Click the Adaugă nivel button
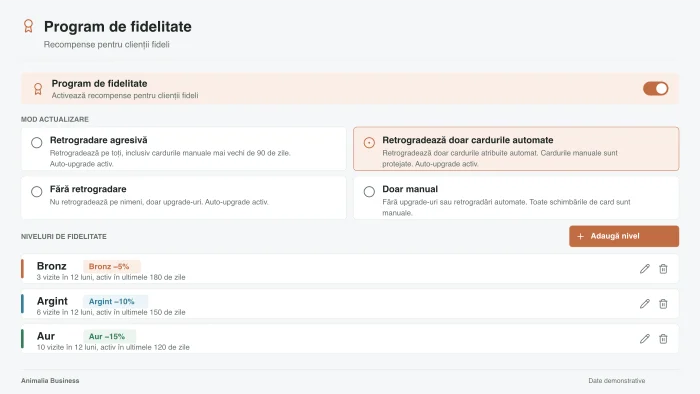The width and height of the screenshot is (700, 394). coord(624,236)
